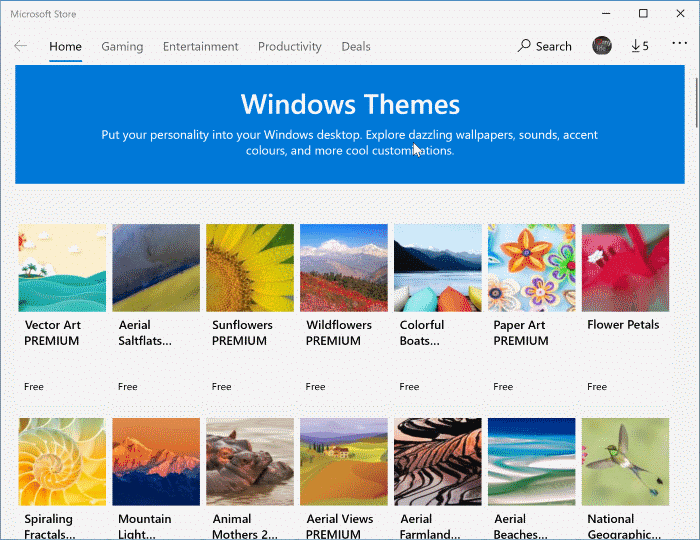Switch to the Gaming tab
Screen dimensions: 700x540
122,46
